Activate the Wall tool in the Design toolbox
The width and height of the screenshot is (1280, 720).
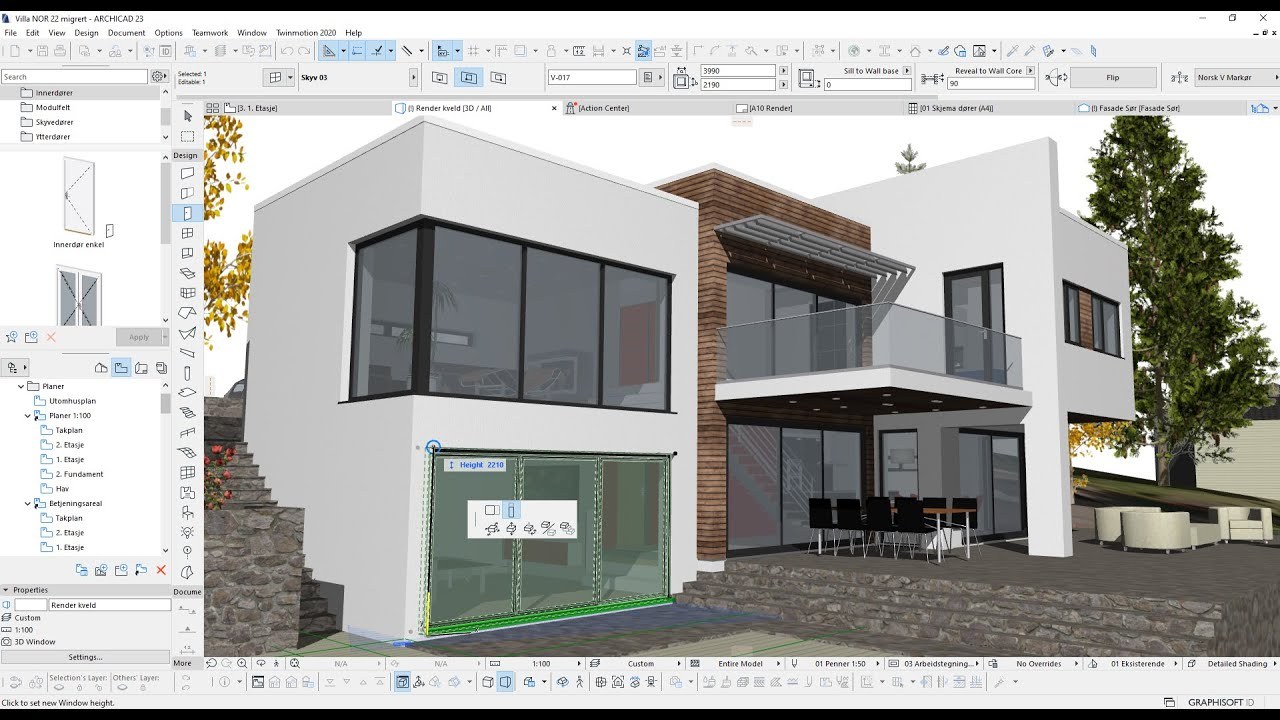click(x=187, y=174)
